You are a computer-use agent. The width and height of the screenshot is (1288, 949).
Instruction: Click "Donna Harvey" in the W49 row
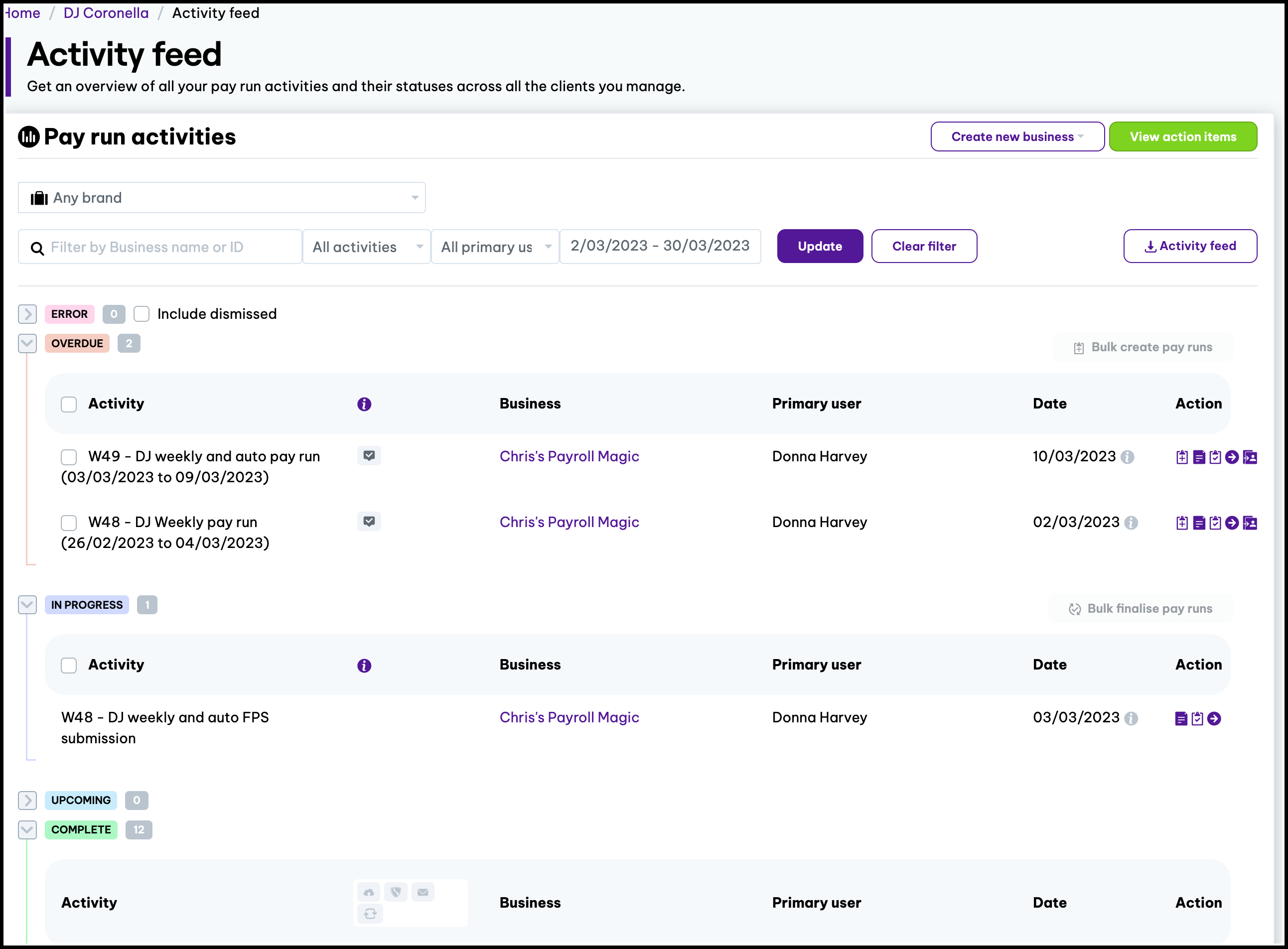click(819, 456)
